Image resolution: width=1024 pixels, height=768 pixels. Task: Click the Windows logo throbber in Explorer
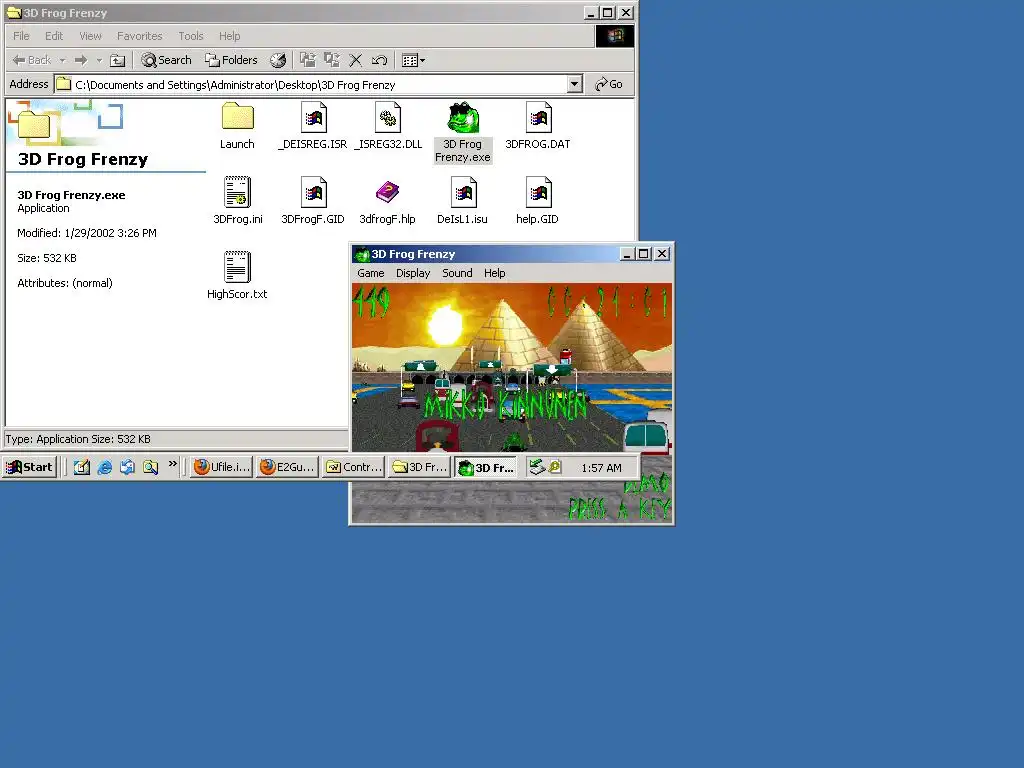[615, 36]
